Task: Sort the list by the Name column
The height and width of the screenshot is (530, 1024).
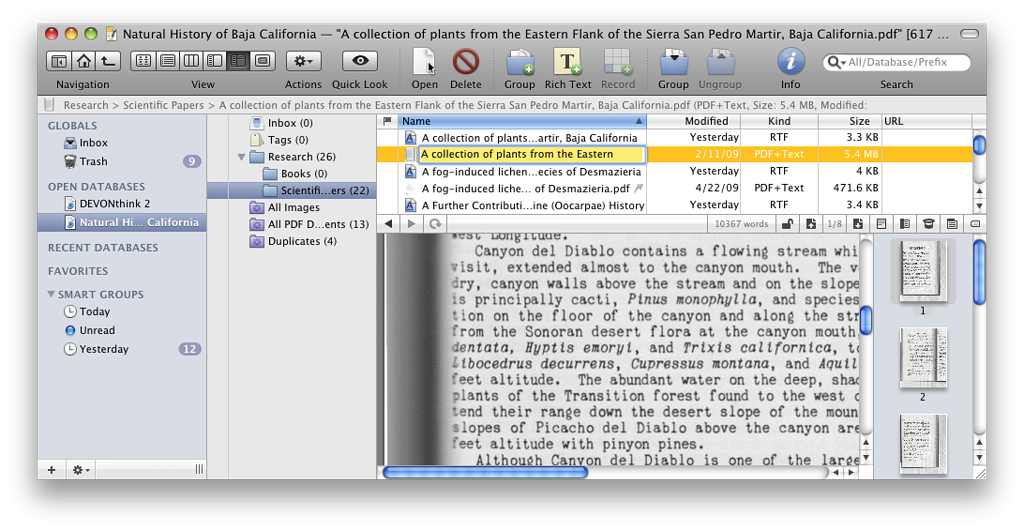Action: pyautogui.click(x=522, y=121)
